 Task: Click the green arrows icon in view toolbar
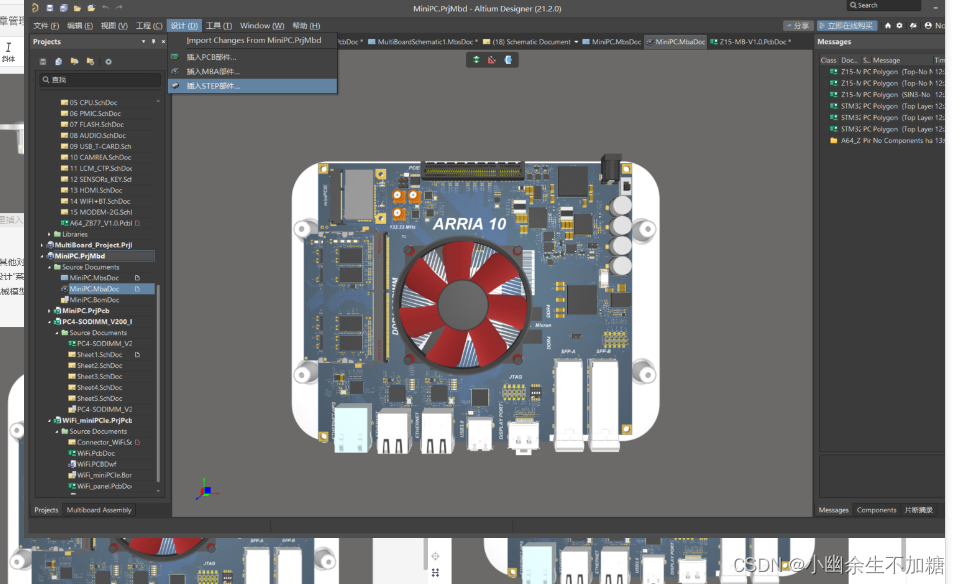(476, 60)
